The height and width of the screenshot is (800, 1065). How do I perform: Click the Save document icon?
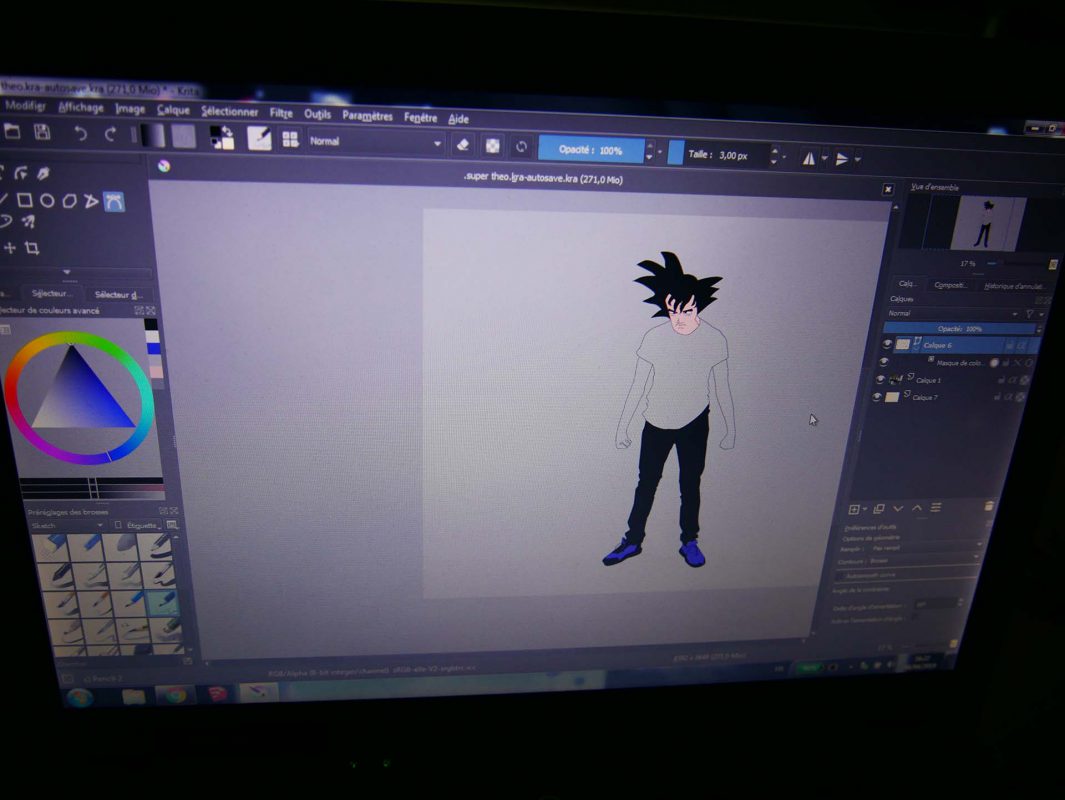pyautogui.click(x=42, y=133)
